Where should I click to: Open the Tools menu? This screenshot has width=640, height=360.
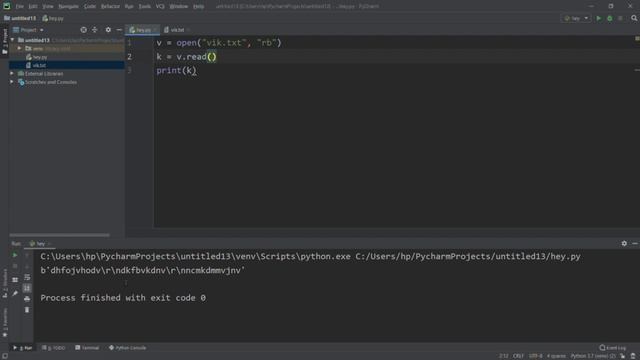coord(144,7)
